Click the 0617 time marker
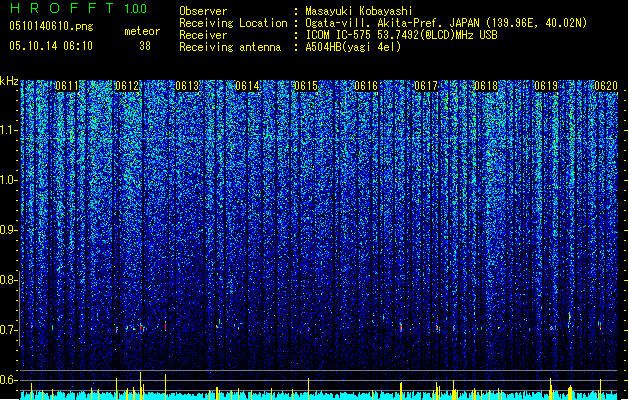Image resolution: width=629 pixels, height=400 pixels. point(426,86)
